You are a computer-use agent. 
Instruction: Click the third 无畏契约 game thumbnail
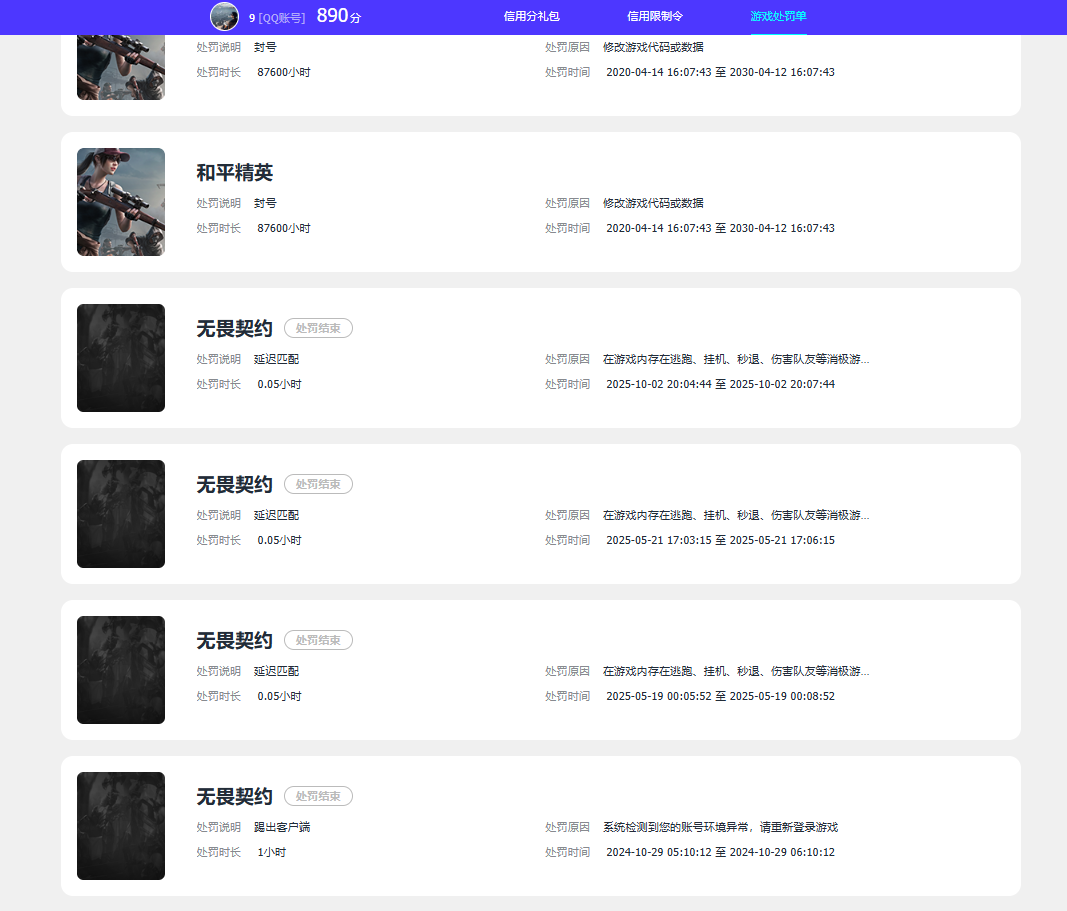[x=120, y=670]
